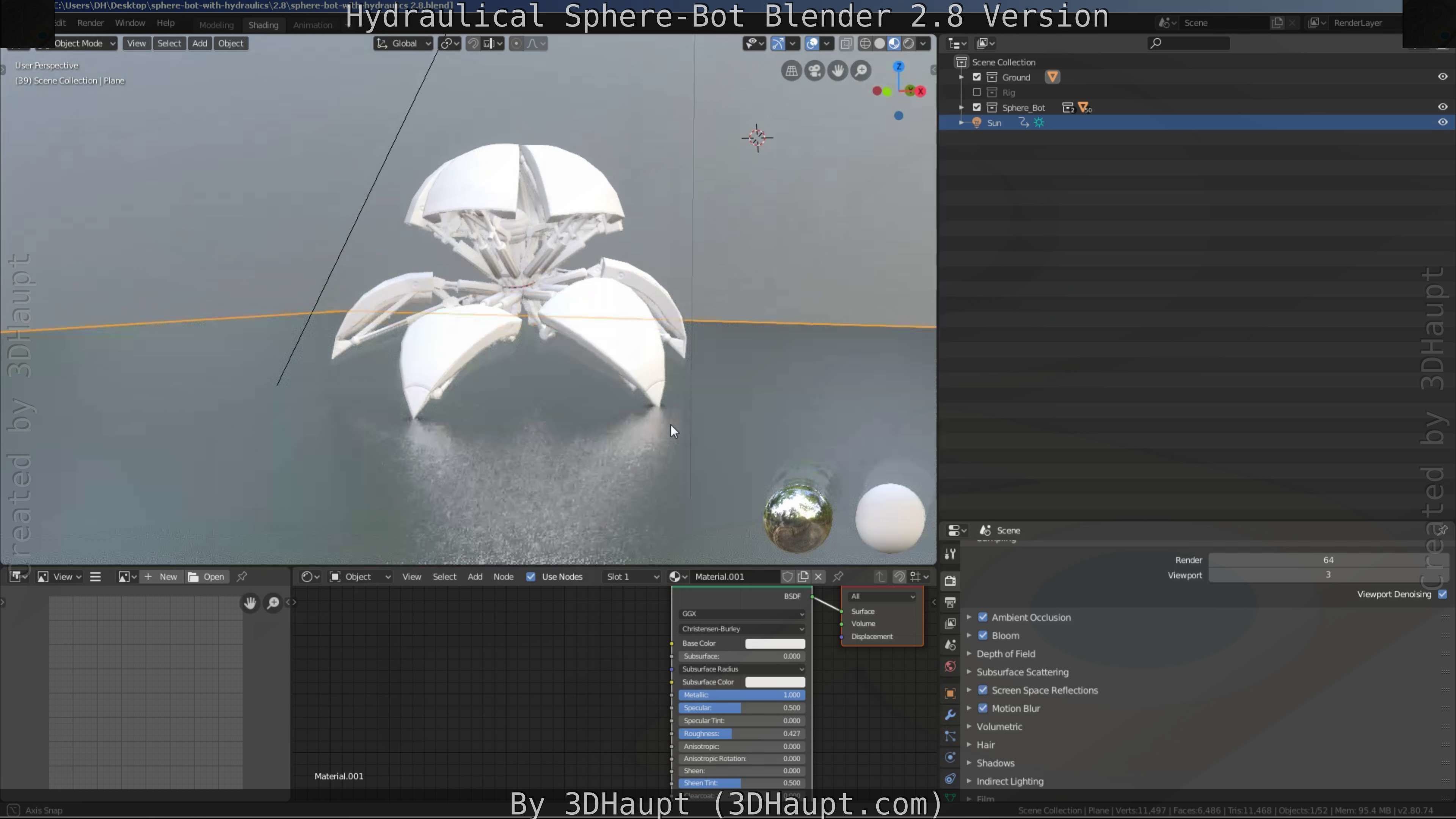Toggle Use Nodes checkbox
Viewport: 1456px width, 819px height.
pyautogui.click(x=531, y=577)
